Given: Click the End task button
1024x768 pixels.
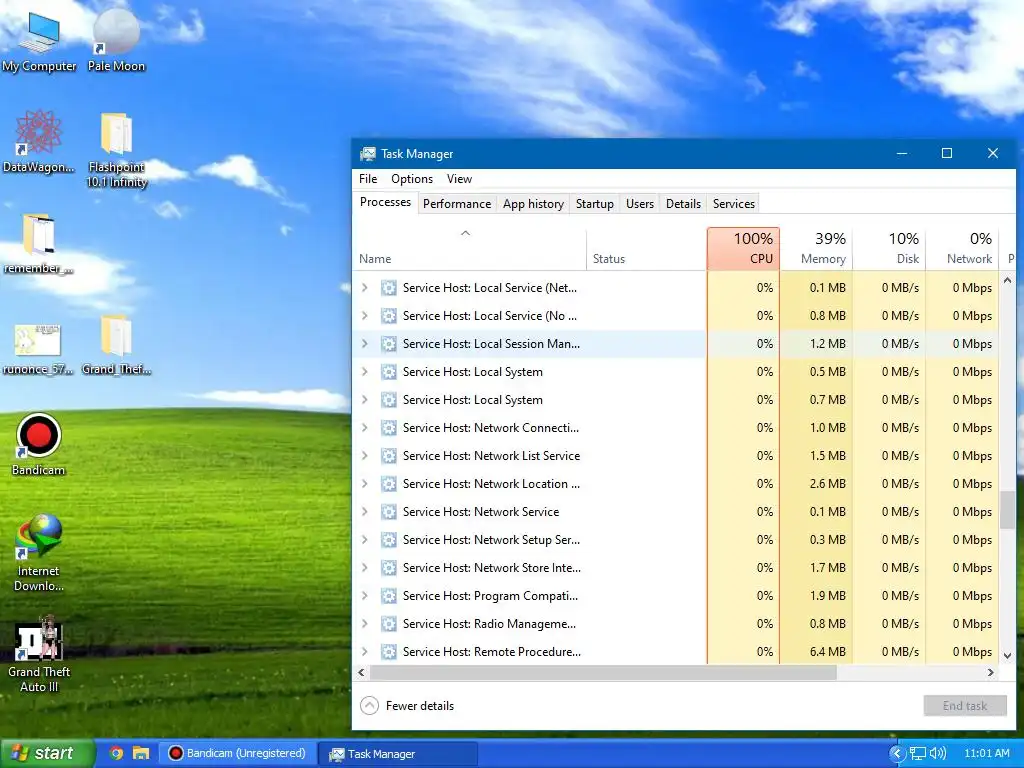Looking at the screenshot, I should click(x=965, y=705).
